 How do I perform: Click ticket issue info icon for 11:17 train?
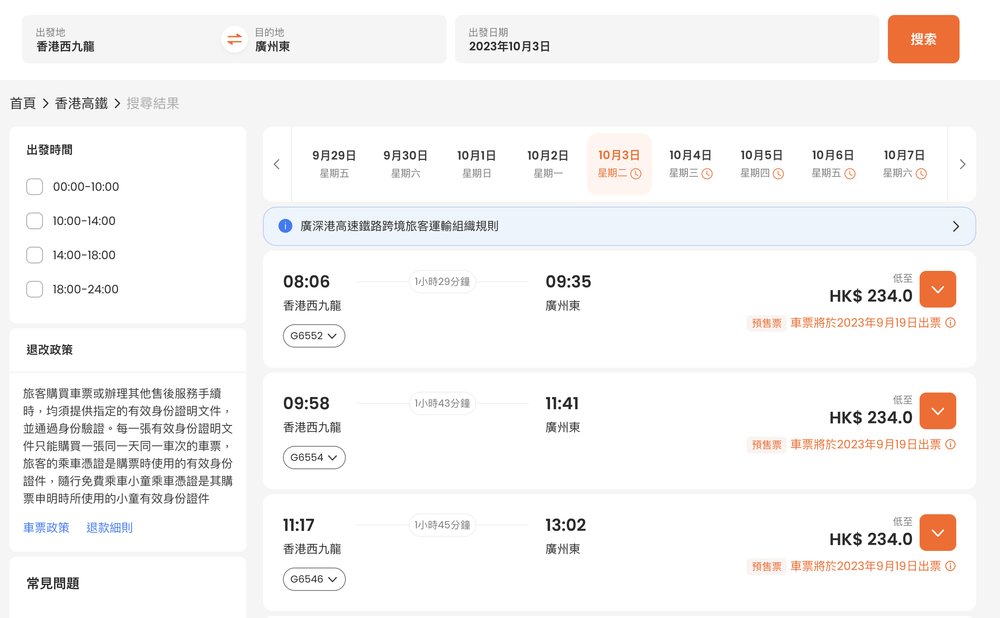[x=950, y=566]
